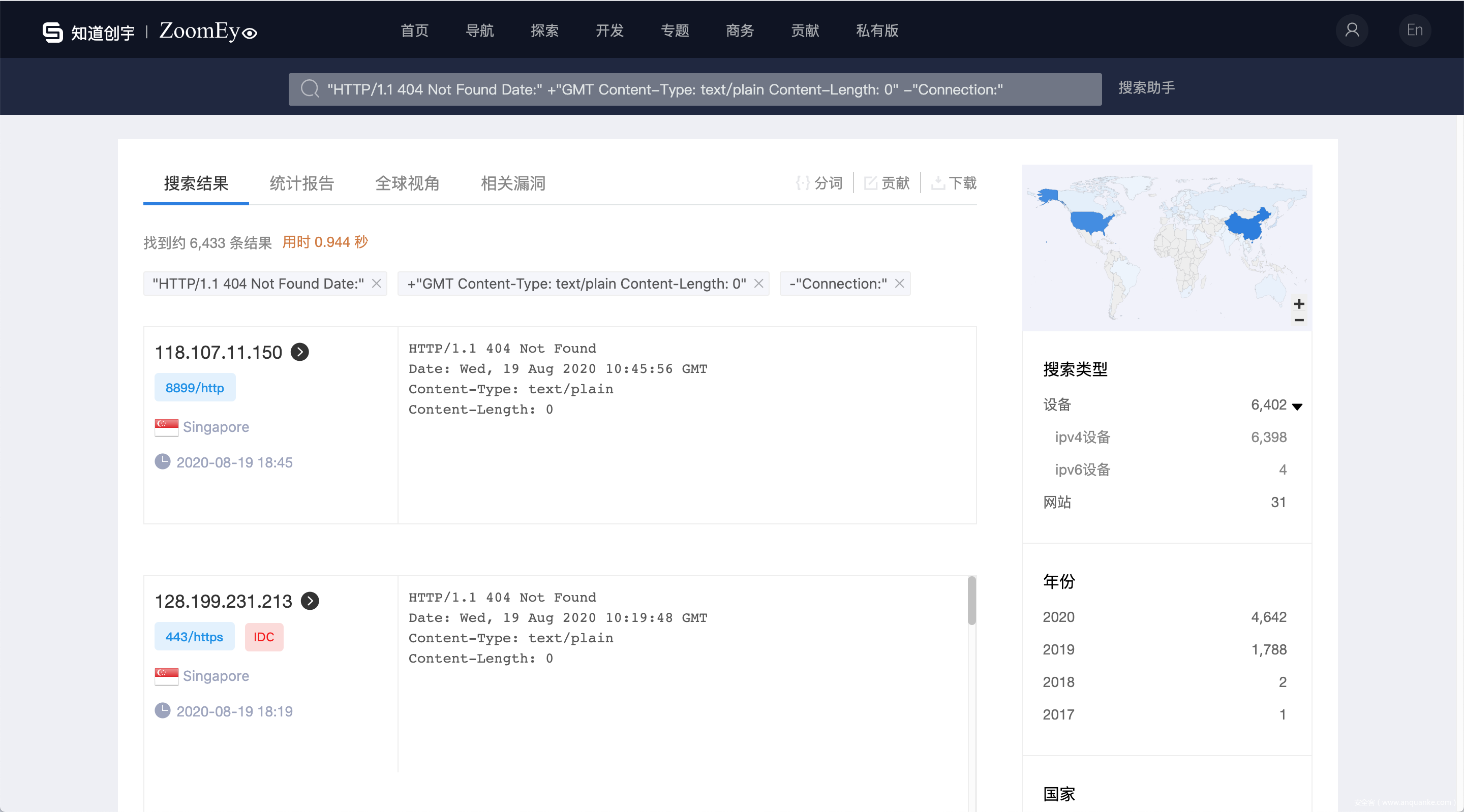Zoom in on the world map
The height and width of the screenshot is (812, 1464).
click(1299, 304)
